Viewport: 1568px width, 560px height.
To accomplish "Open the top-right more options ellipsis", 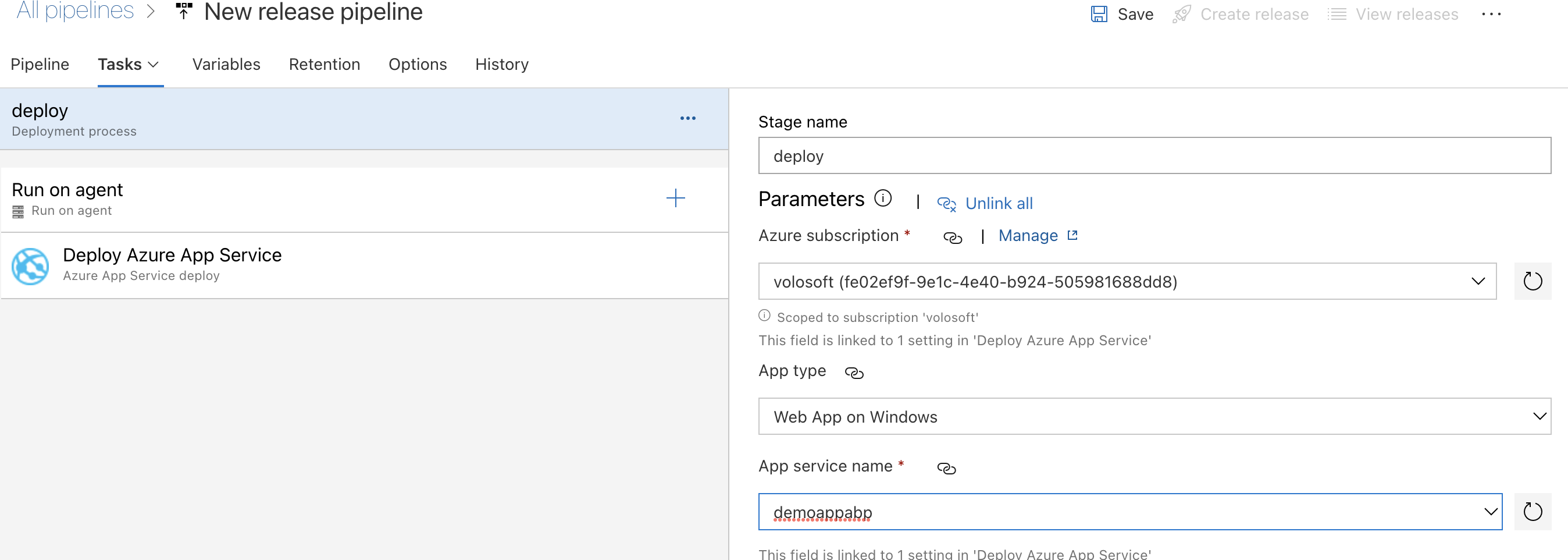I will [x=1491, y=14].
